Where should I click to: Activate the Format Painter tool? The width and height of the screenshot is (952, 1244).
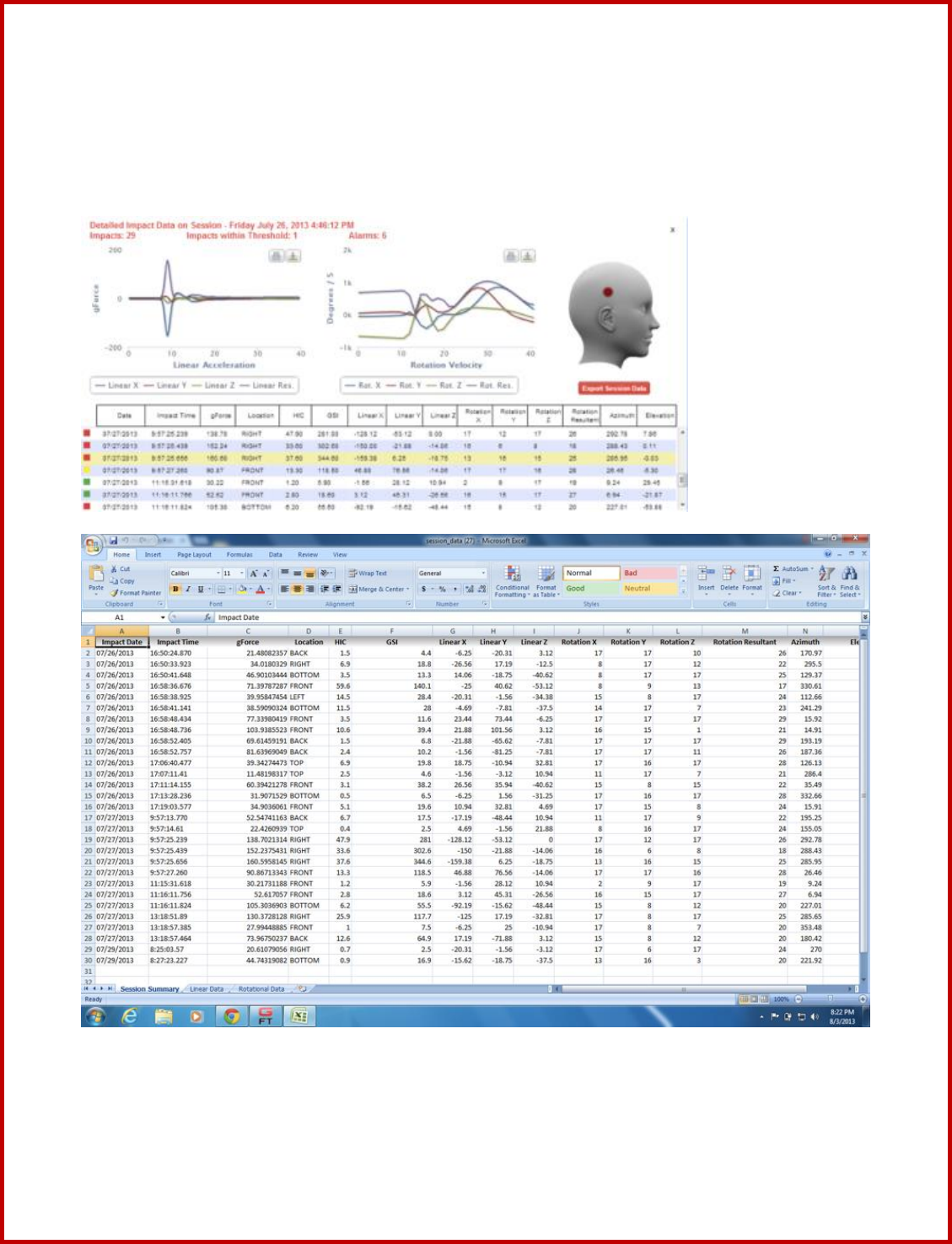(135, 593)
